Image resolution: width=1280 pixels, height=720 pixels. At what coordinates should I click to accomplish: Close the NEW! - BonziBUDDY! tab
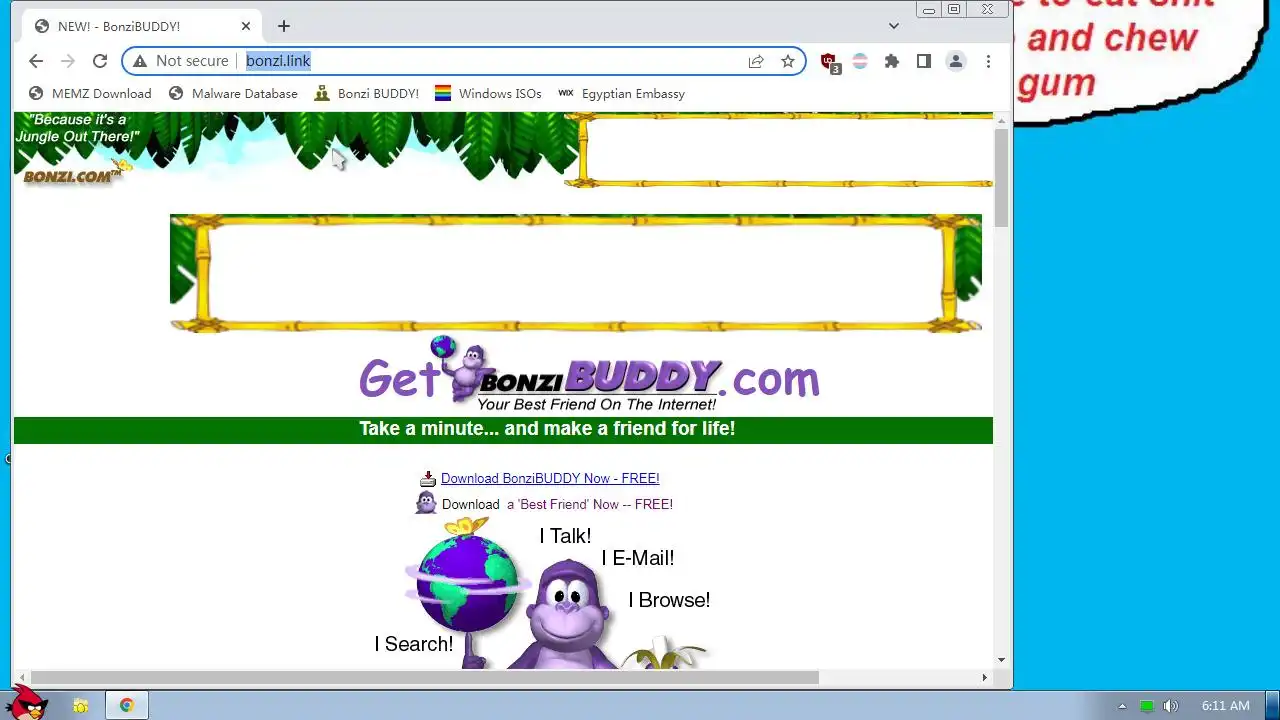tap(246, 26)
